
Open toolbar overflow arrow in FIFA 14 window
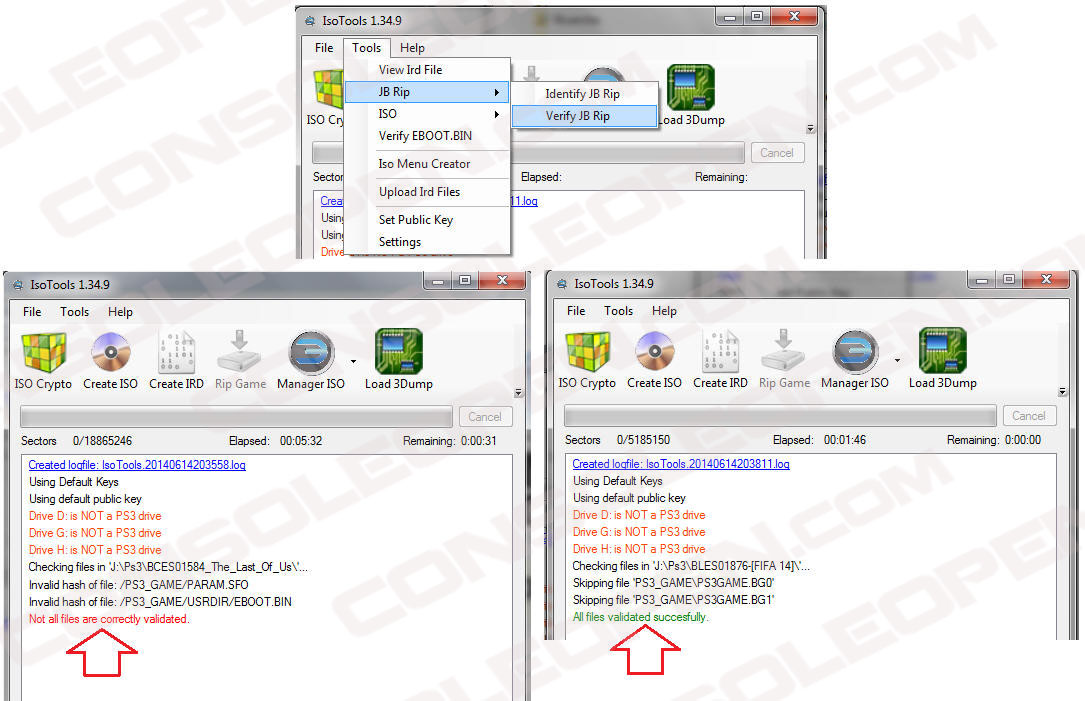click(1062, 392)
